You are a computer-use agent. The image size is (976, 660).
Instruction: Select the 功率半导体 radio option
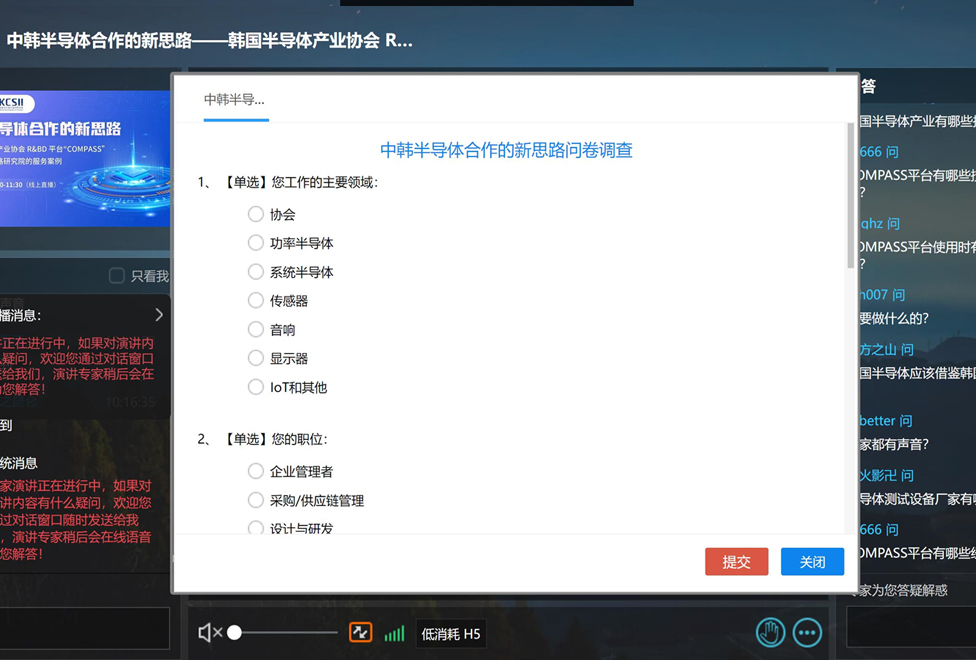pos(255,243)
